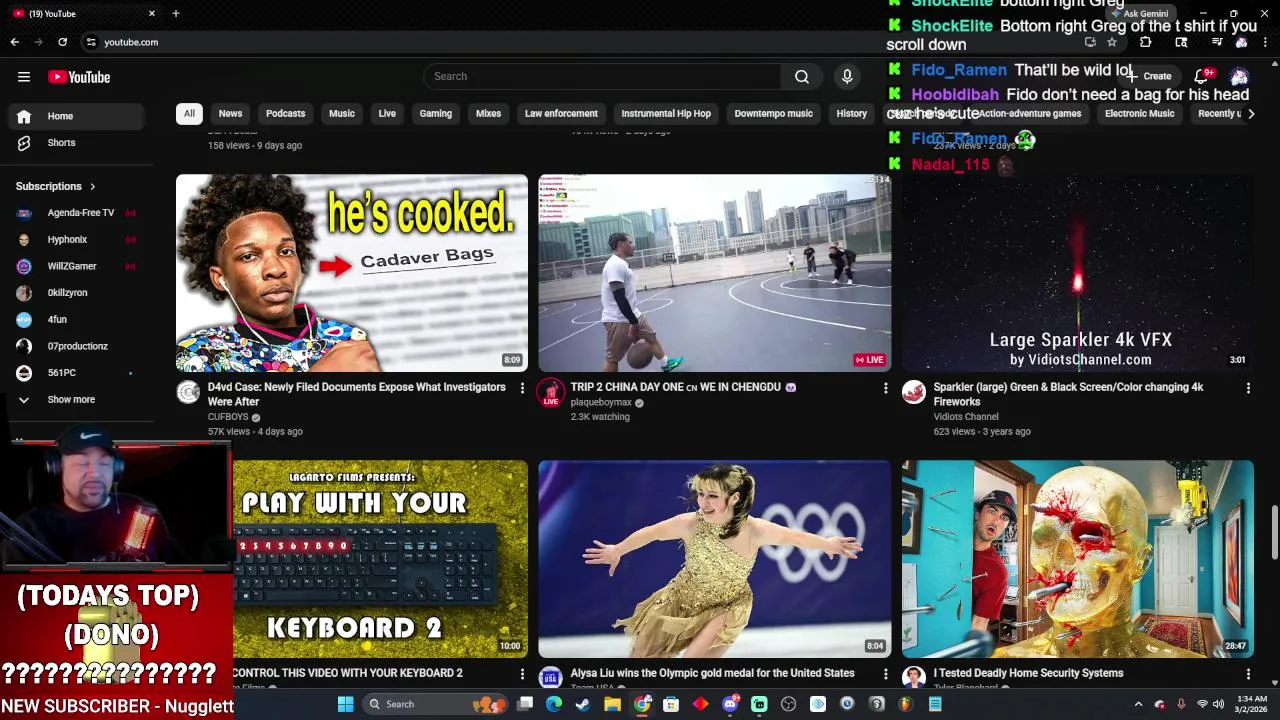Open YouTube notifications bell
The width and height of the screenshot is (1280, 720).
point(1202,76)
